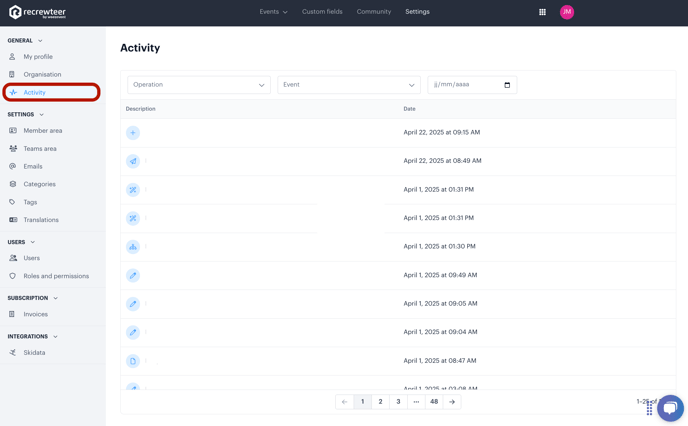Click the date April 22, 2025 at 09:15 AM
The width and height of the screenshot is (688, 426).
click(x=442, y=132)
